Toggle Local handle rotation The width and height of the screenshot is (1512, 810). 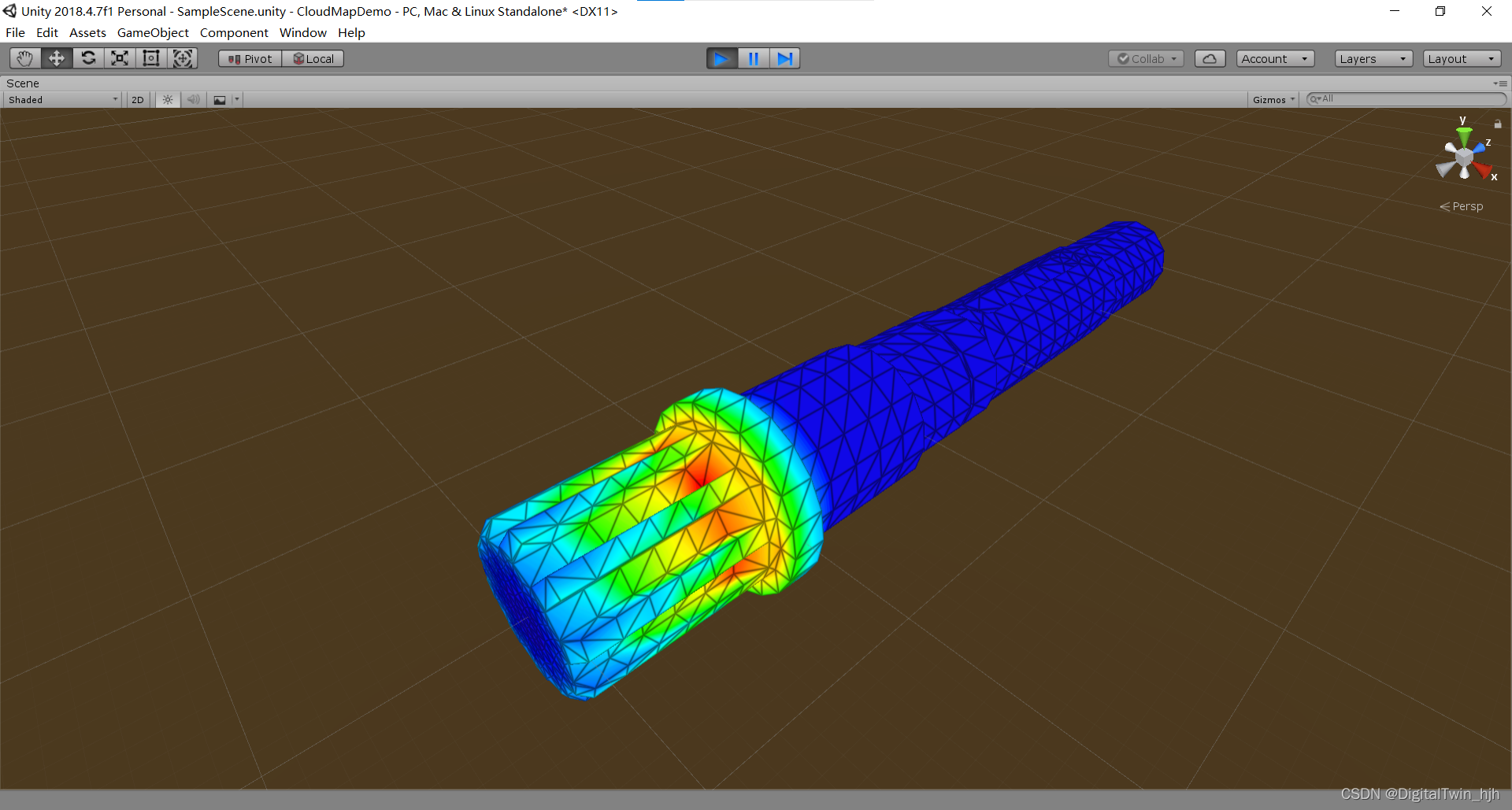(313, 59)
